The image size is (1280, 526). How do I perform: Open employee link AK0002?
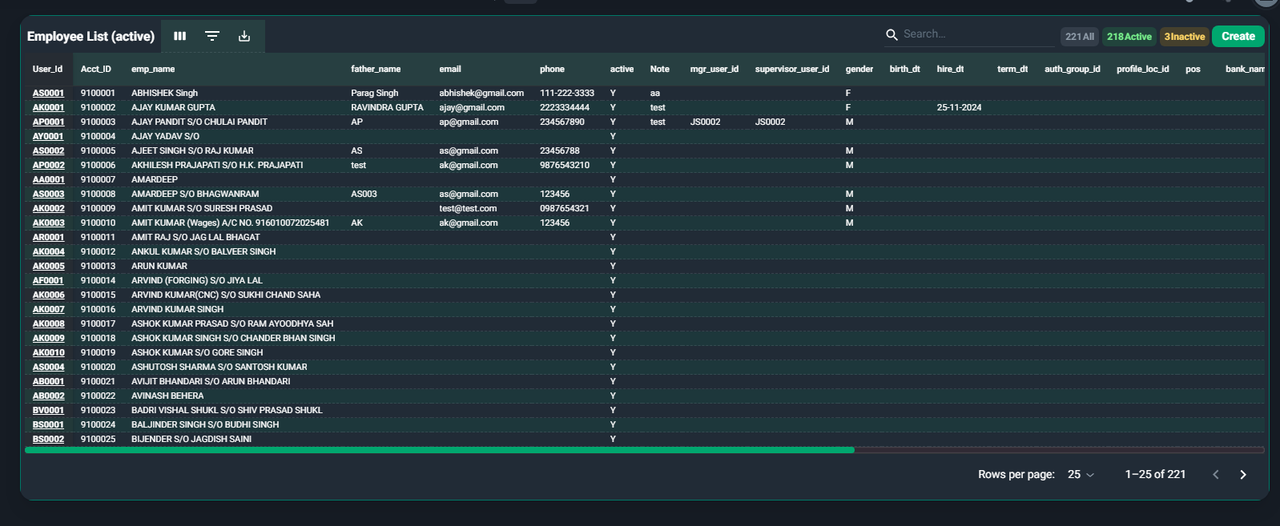coord(48,208)
